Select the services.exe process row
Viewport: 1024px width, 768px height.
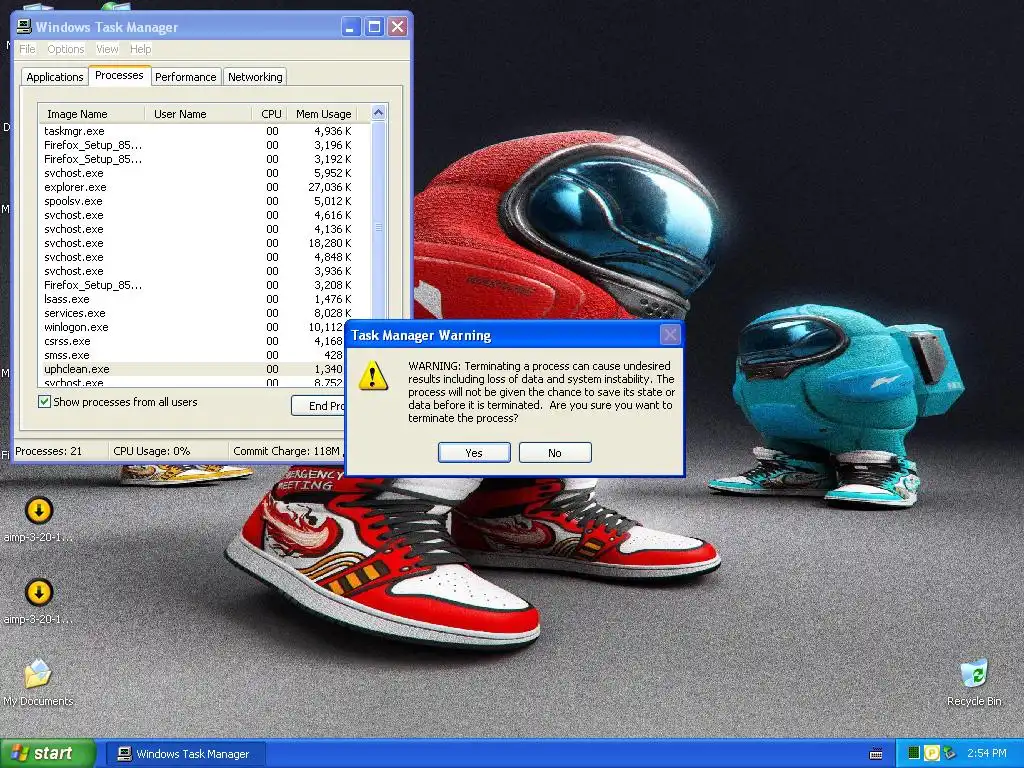click(199, 313)
